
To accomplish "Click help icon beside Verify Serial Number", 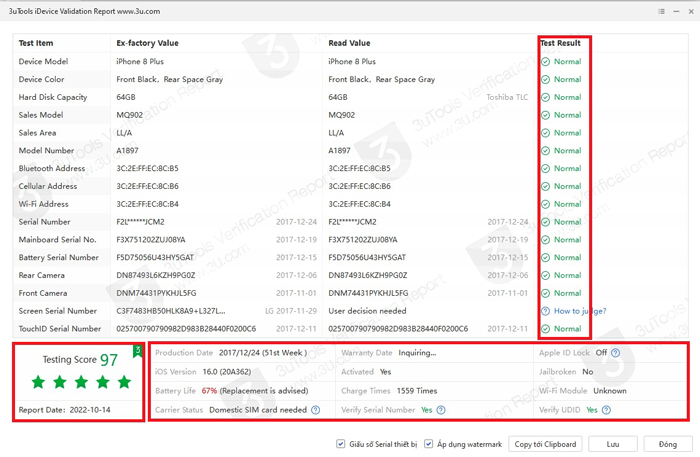I will pyautogui.click(x=441, y=410).
